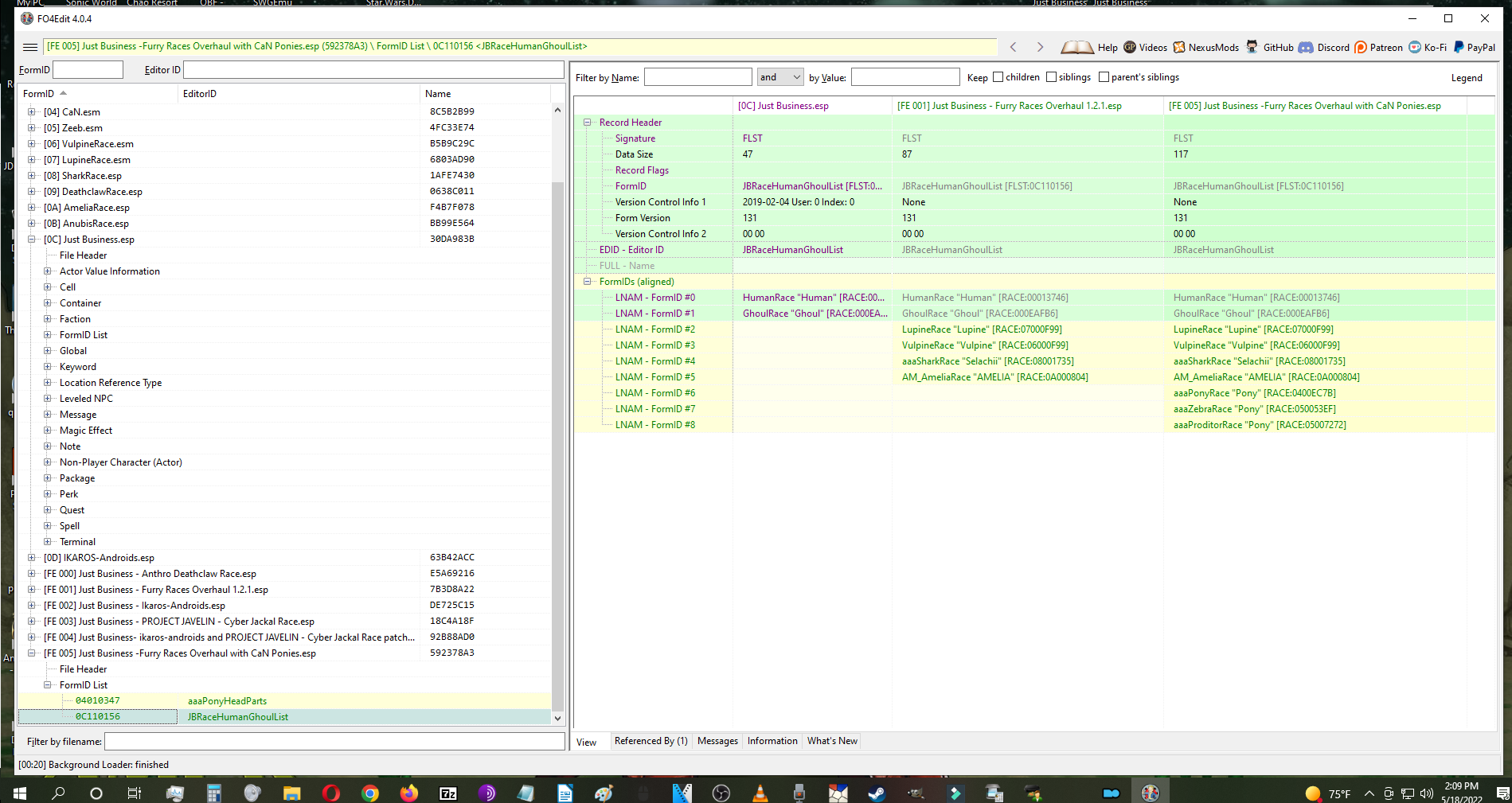The image size is (1512, 803).
Task: Collapse FormIDs (aligned) section
Action: click(588, 282)
